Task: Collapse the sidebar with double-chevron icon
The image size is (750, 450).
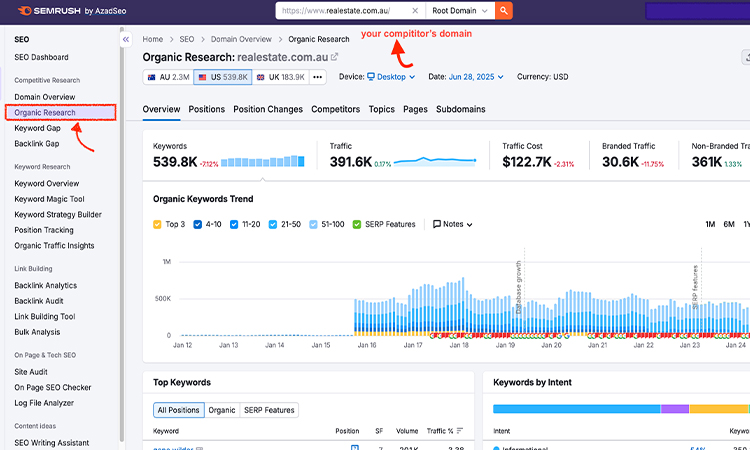Action: tap(126, 39)
